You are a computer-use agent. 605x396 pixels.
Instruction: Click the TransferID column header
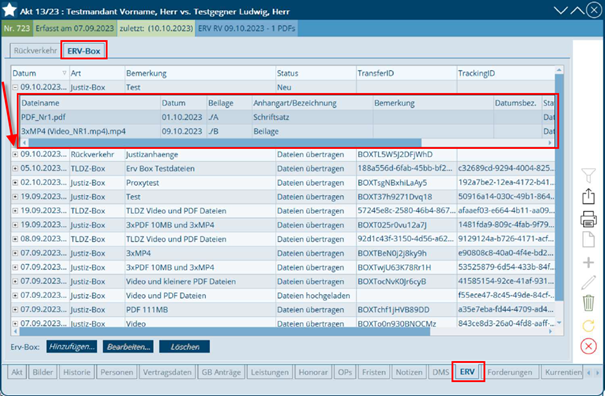[406, 73]
